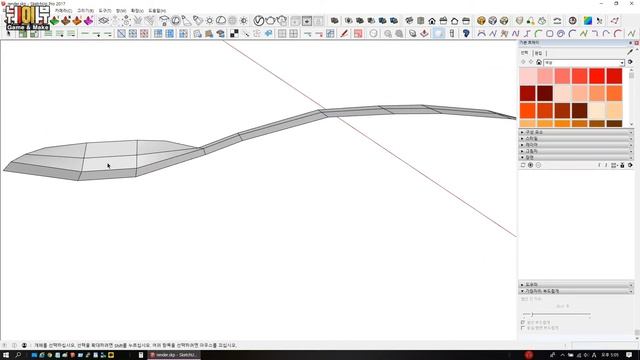Open the scenes view options dropdown icon
This screenshot has width=640, height=360.
(614, 165)
